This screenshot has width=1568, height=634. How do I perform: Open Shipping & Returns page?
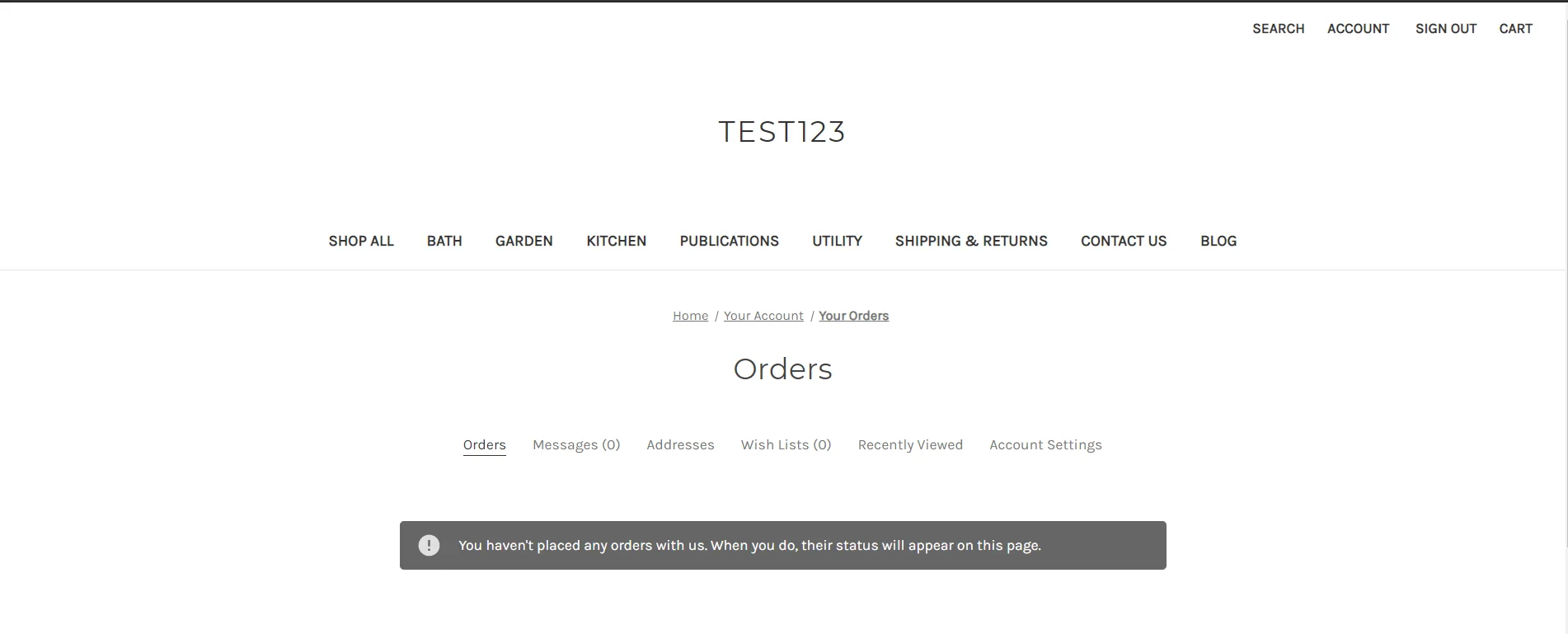pyautogui.click(x=971, y=241)
